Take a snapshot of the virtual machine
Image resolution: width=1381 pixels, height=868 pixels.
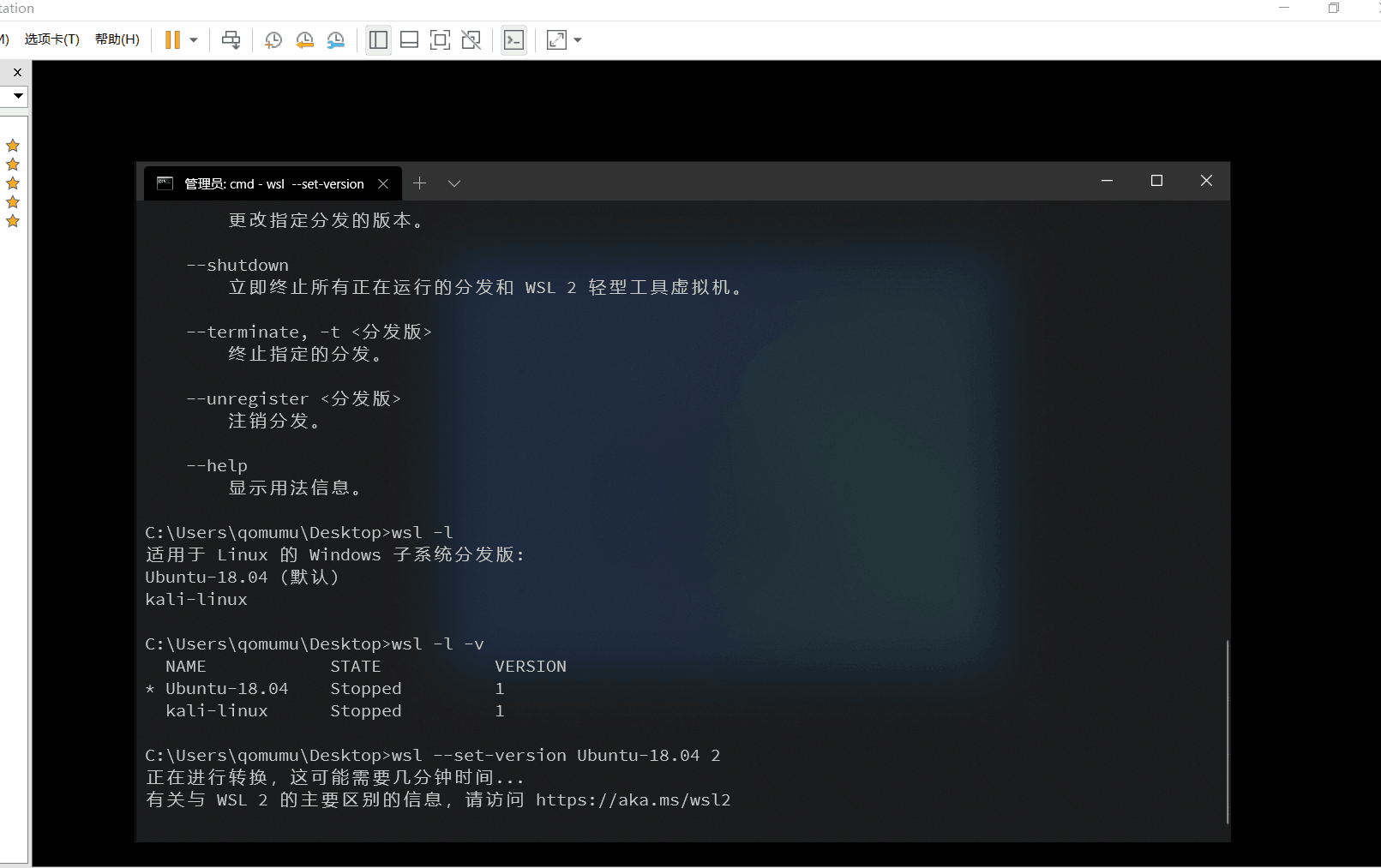pos(273,39)
